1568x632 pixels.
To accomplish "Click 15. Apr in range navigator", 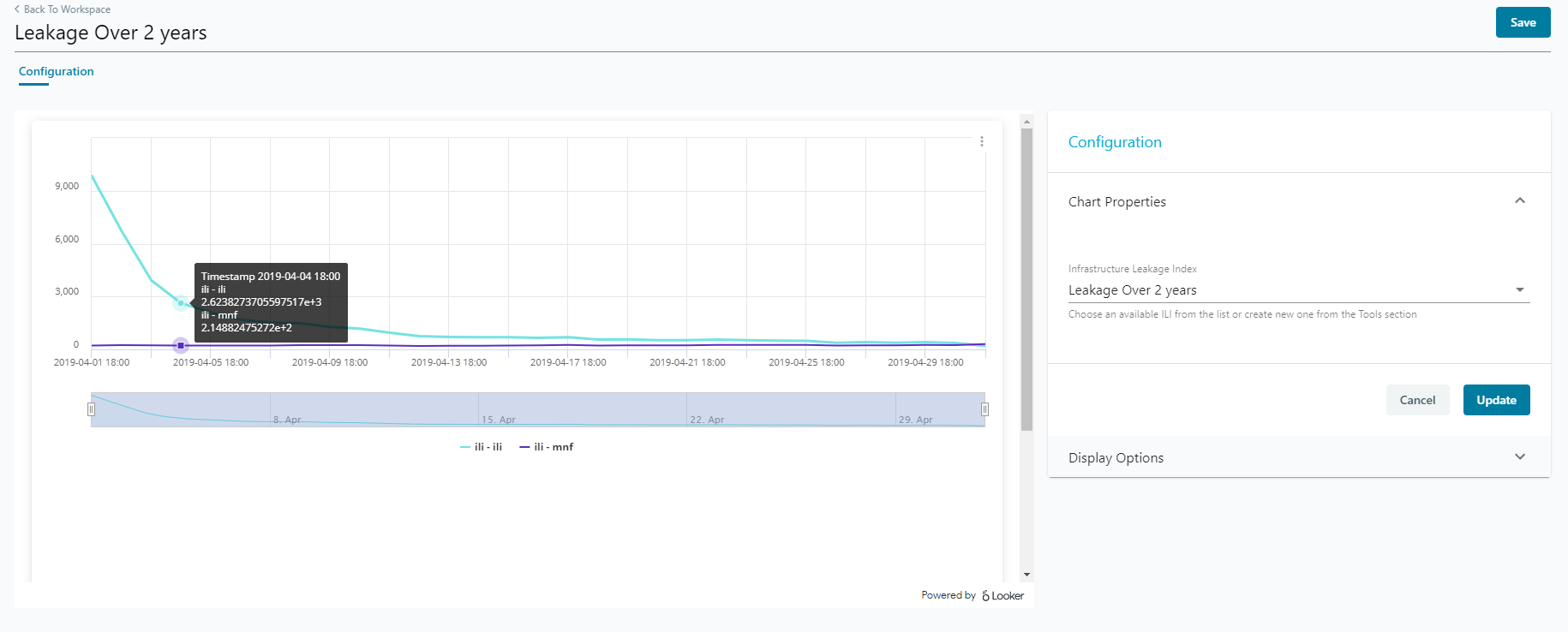I will [x=498, y=420].
